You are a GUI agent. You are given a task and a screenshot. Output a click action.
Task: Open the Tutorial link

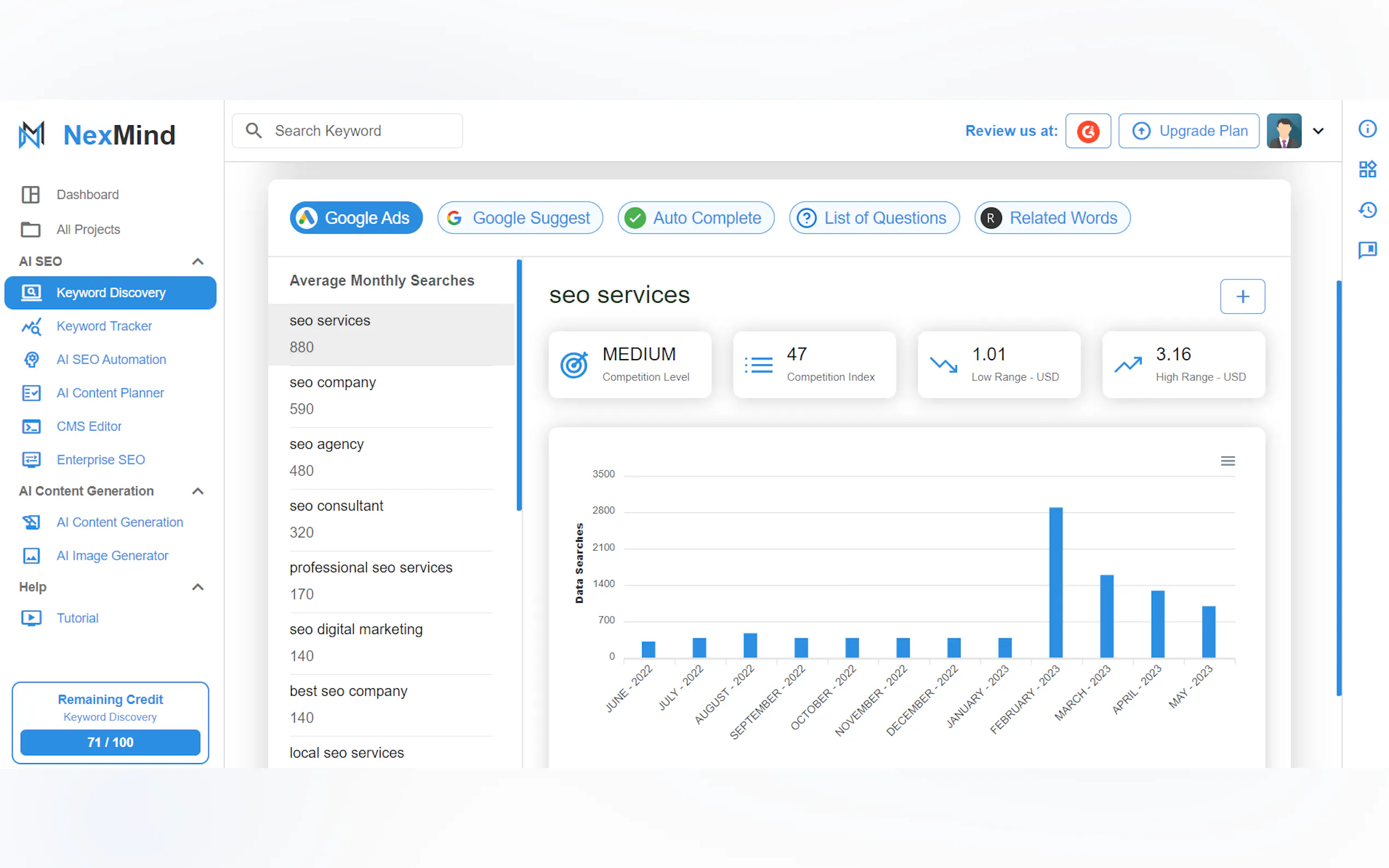click(x=77, y=618)
